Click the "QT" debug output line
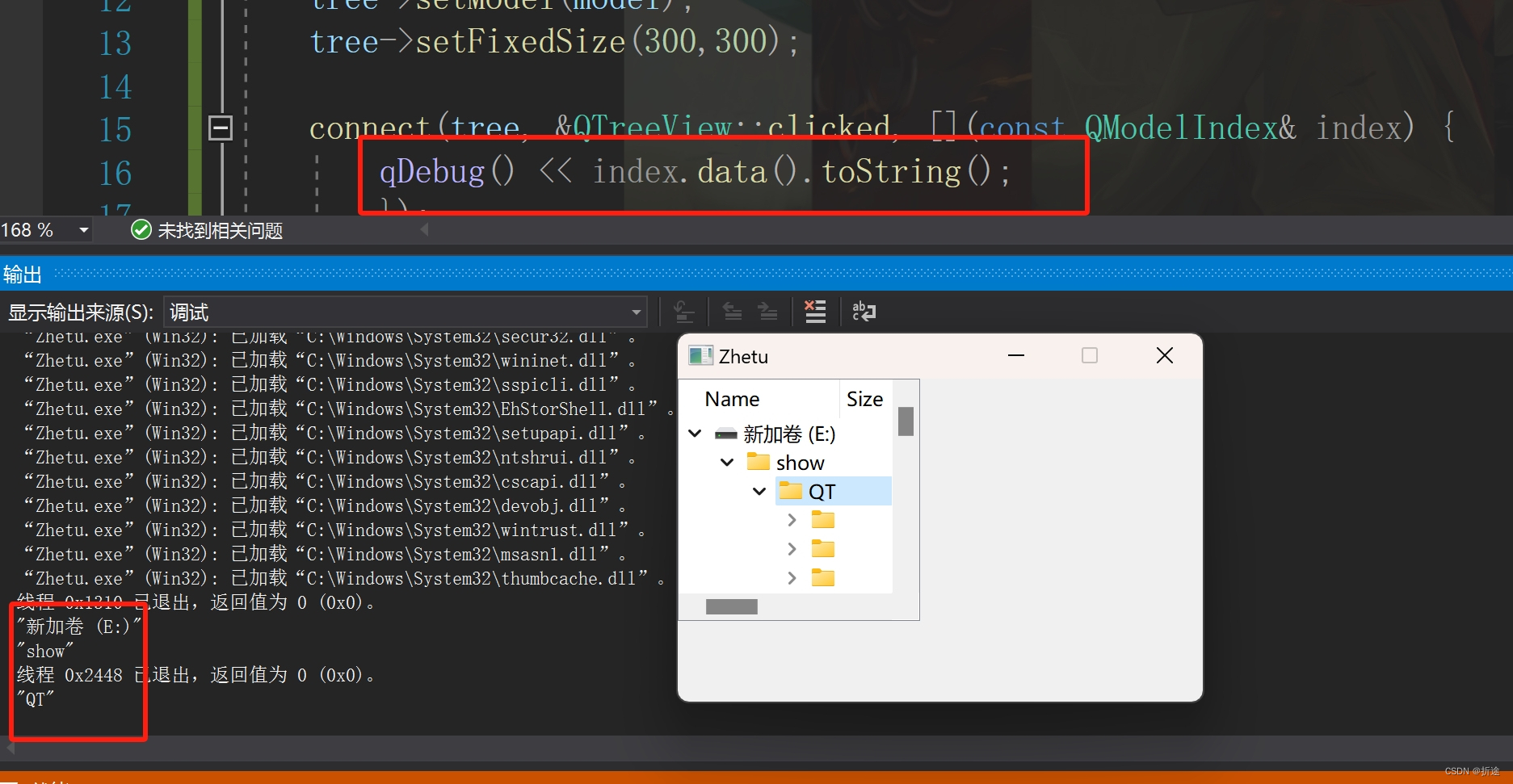Viewport: 1513px width, 784px height. 36,699
